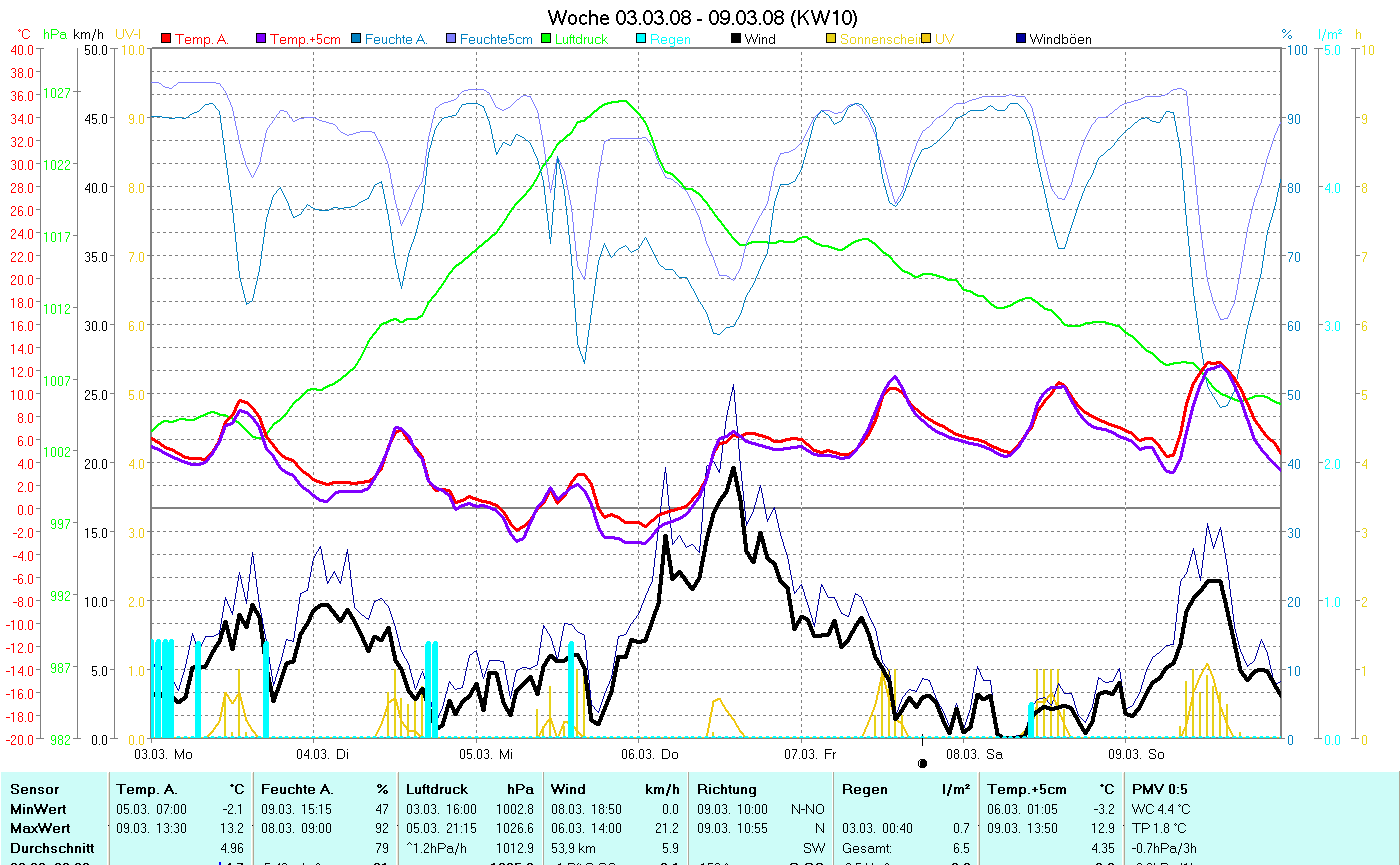Click the cyan Regen legend swatch

641,39
